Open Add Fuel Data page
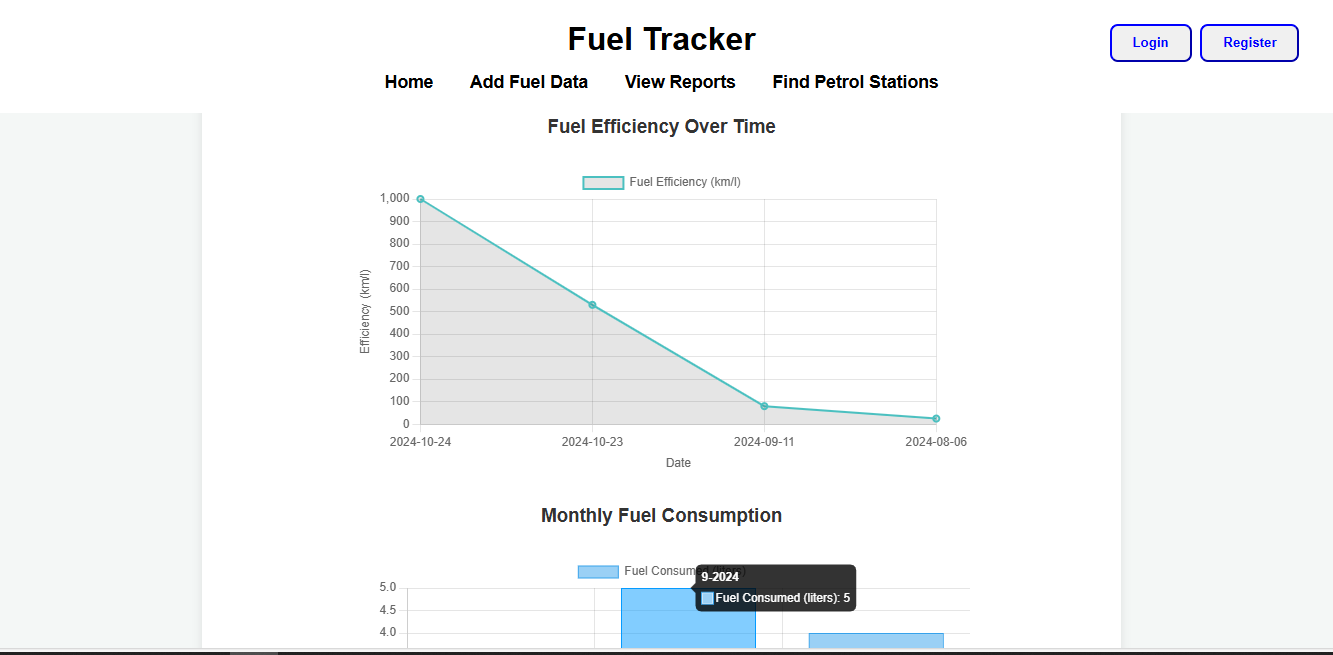 tap(529, 82)
